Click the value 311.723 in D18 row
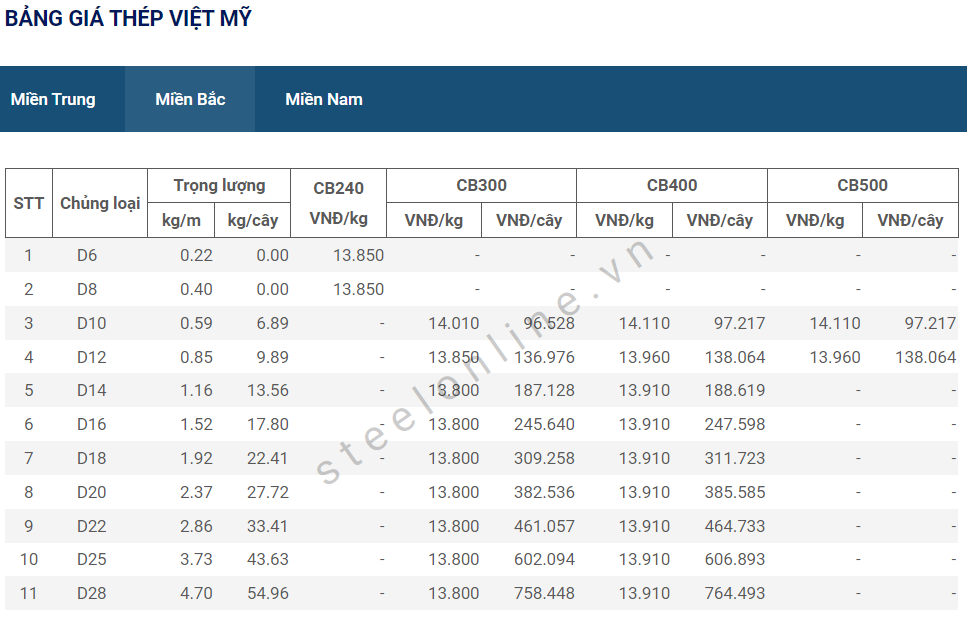This screenshot has height=619, width=967. [735, 458]
